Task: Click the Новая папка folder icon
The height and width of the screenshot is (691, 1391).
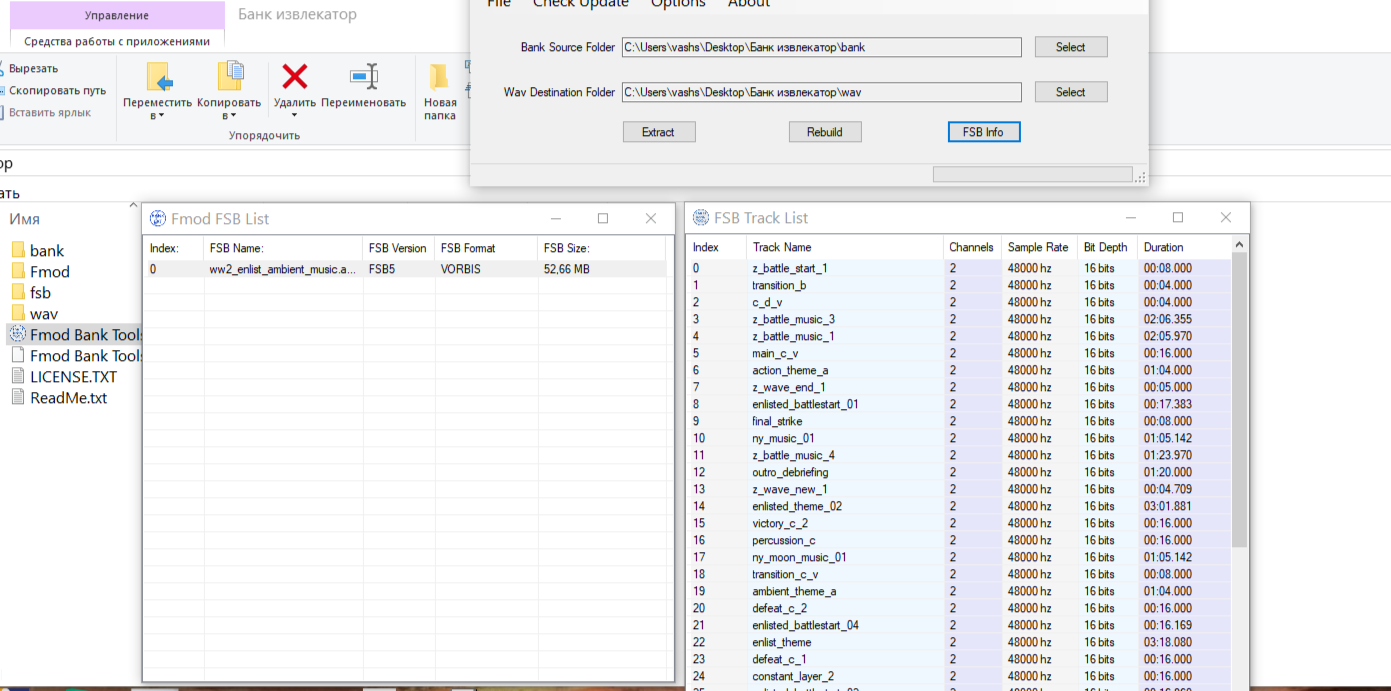Action: pos(439,77)
